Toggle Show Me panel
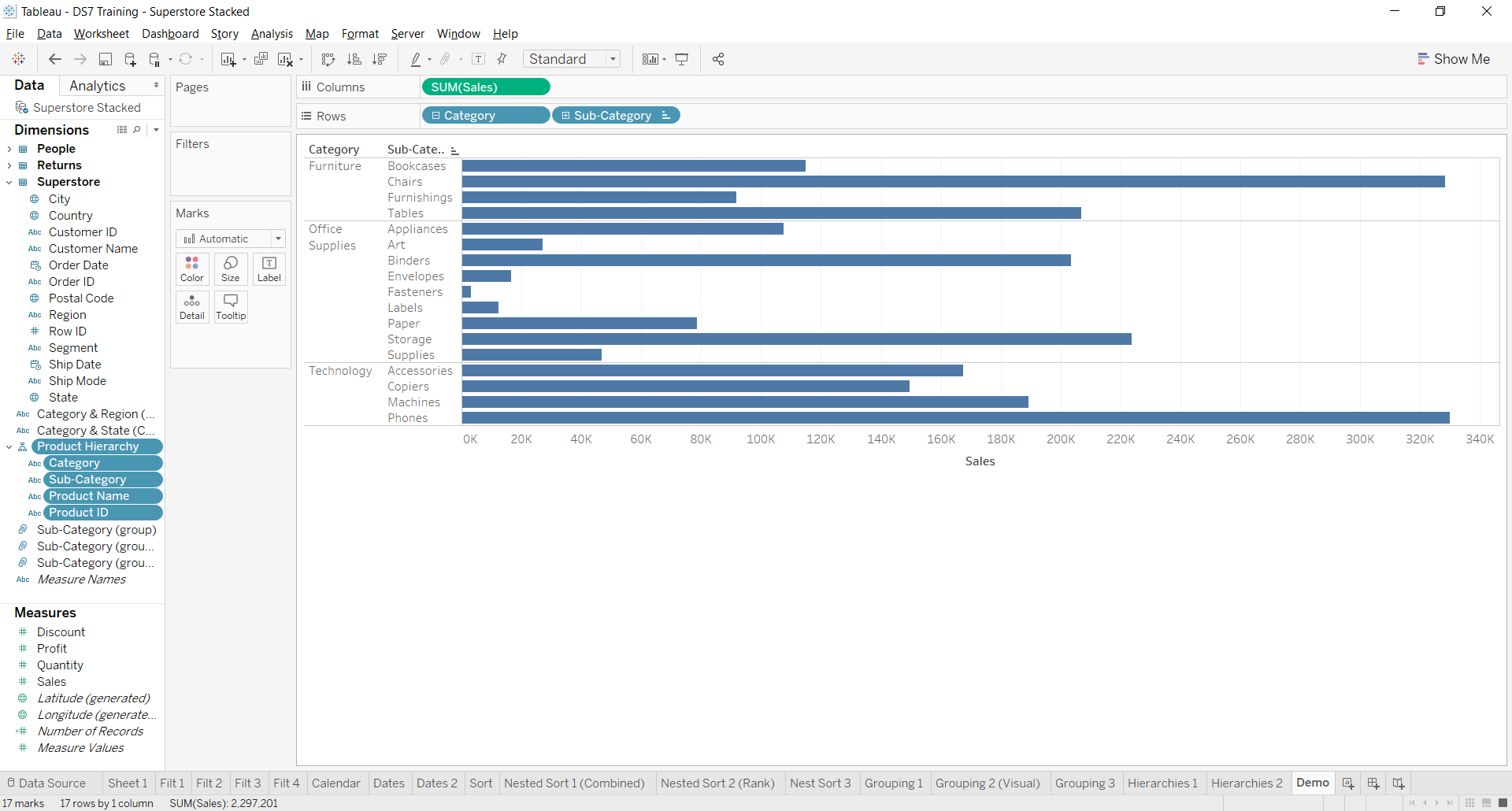The width and height of the screenshot is (1512, 811). point(1454,59)
